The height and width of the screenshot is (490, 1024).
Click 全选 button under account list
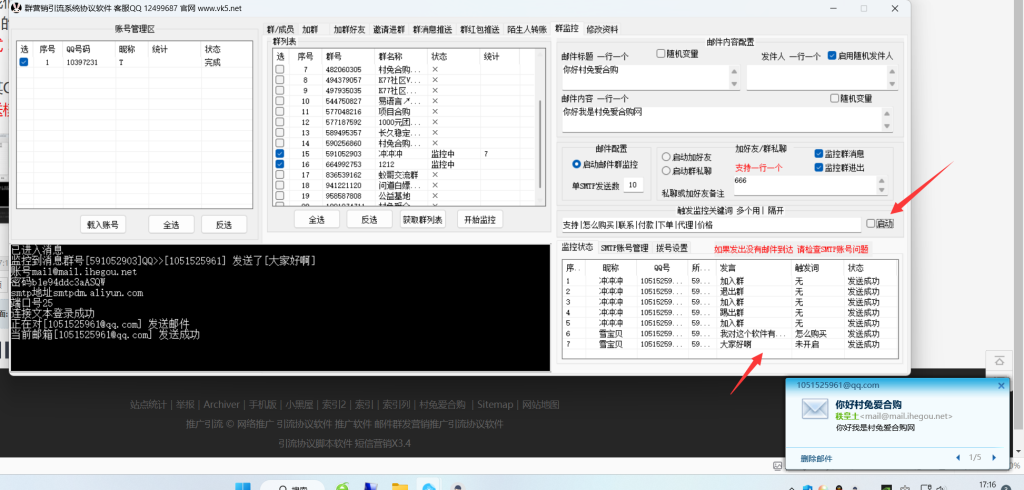click(x=171, y=224)
